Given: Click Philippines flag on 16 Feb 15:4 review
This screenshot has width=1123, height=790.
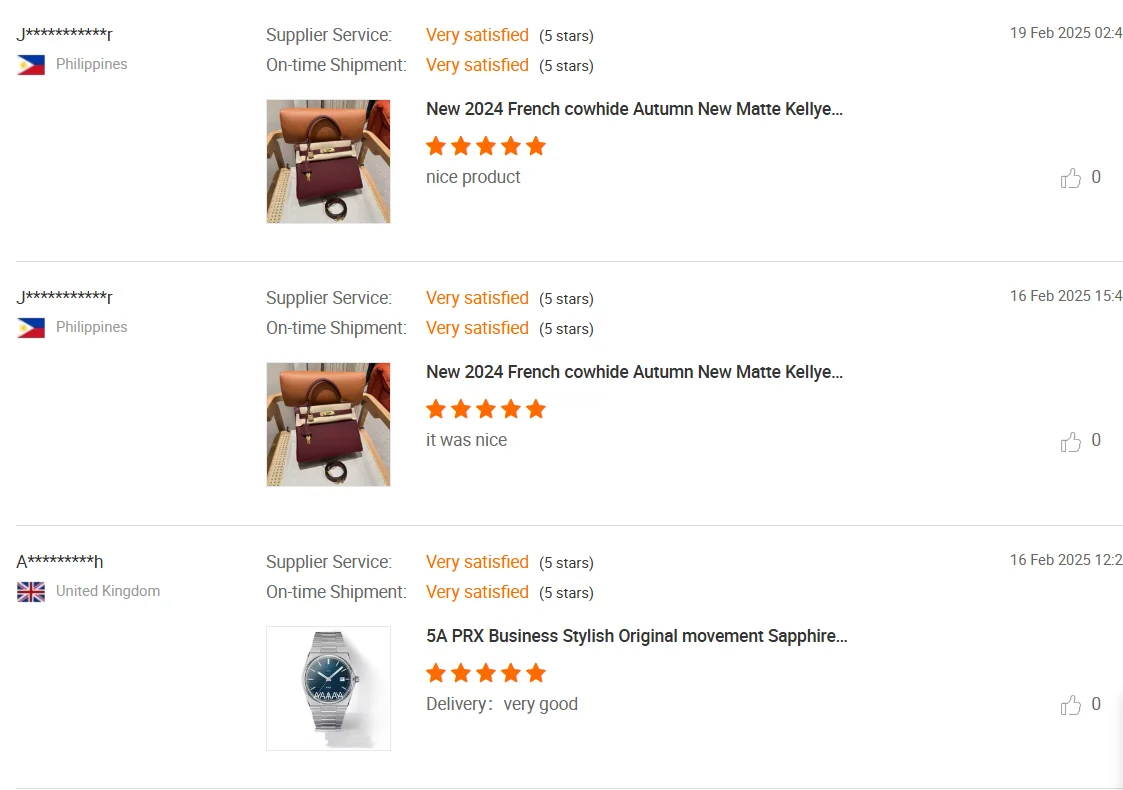Looking at the screenshot, I should (31, 328).
